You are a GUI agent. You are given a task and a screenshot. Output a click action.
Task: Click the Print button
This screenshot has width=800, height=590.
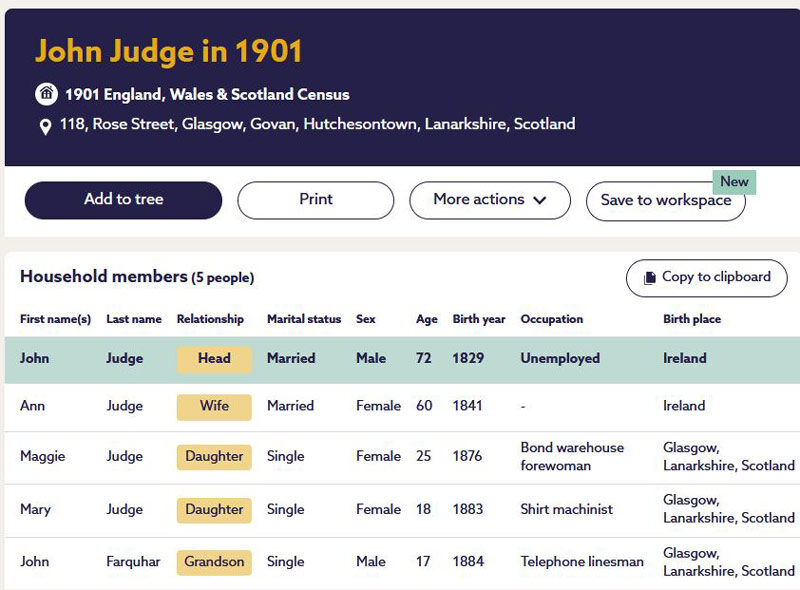point(315,200)
